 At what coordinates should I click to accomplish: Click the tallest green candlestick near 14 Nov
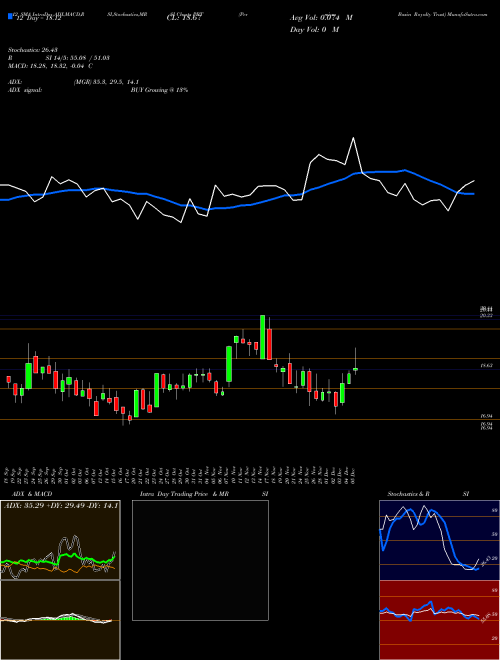(x=263, y=337)
